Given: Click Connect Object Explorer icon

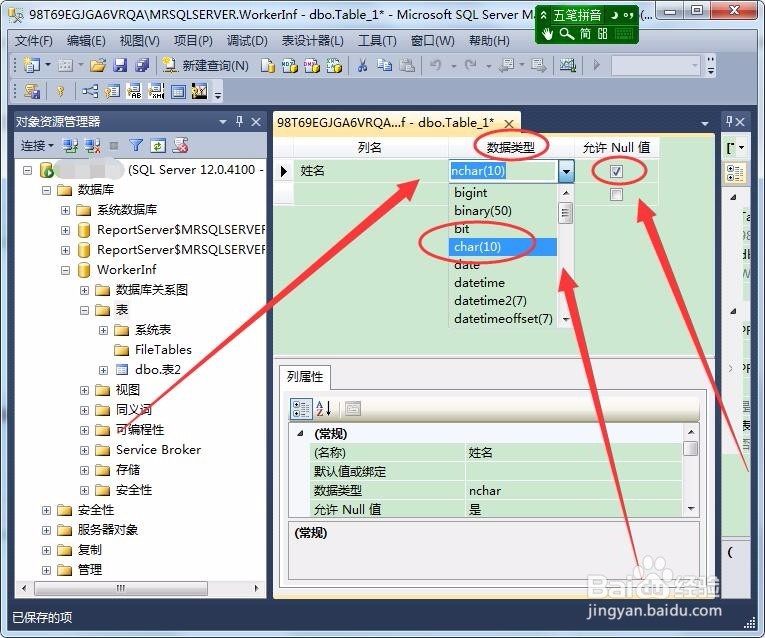Looking at the screenshot, I should point(70,145).
